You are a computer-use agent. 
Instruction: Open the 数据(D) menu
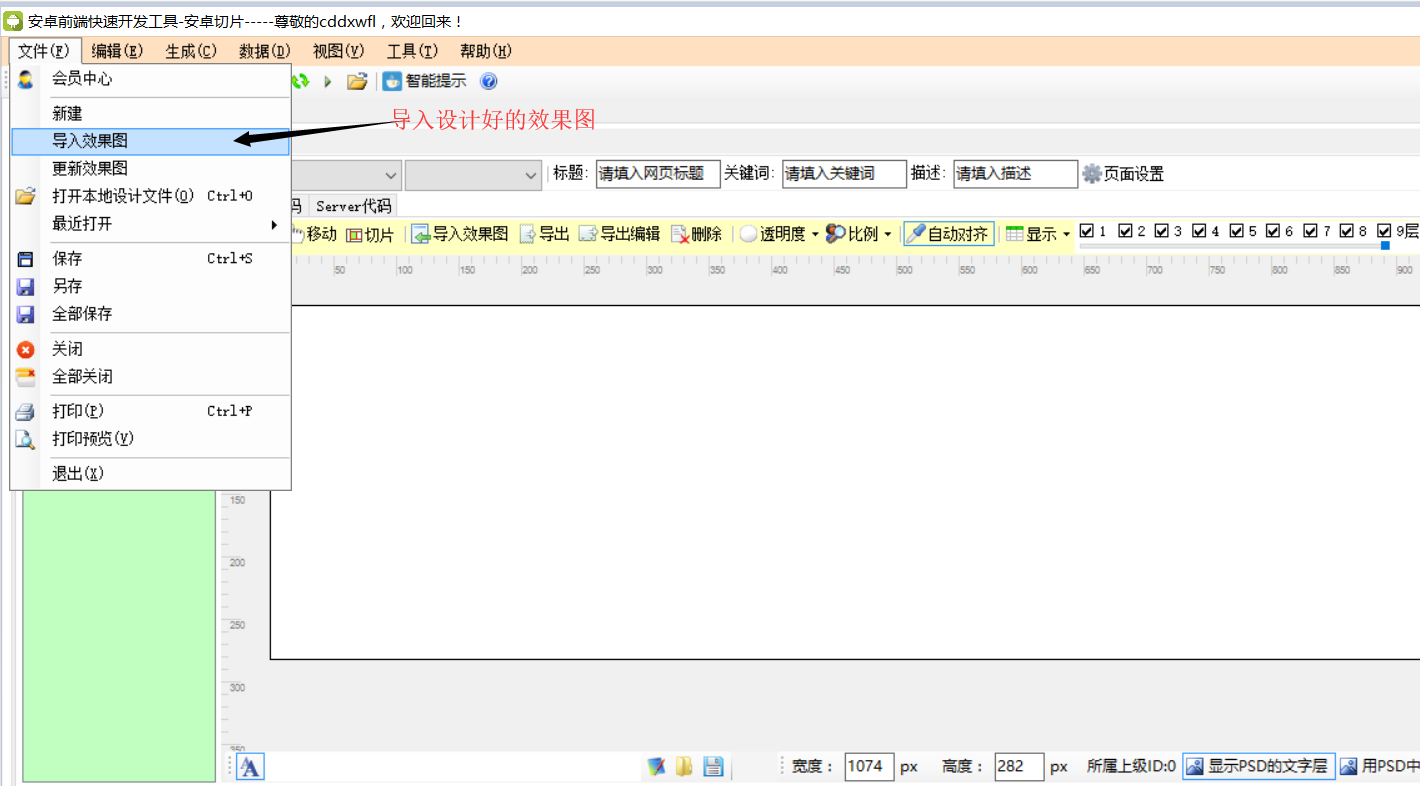pyautogui.click(x=264, y=51)
